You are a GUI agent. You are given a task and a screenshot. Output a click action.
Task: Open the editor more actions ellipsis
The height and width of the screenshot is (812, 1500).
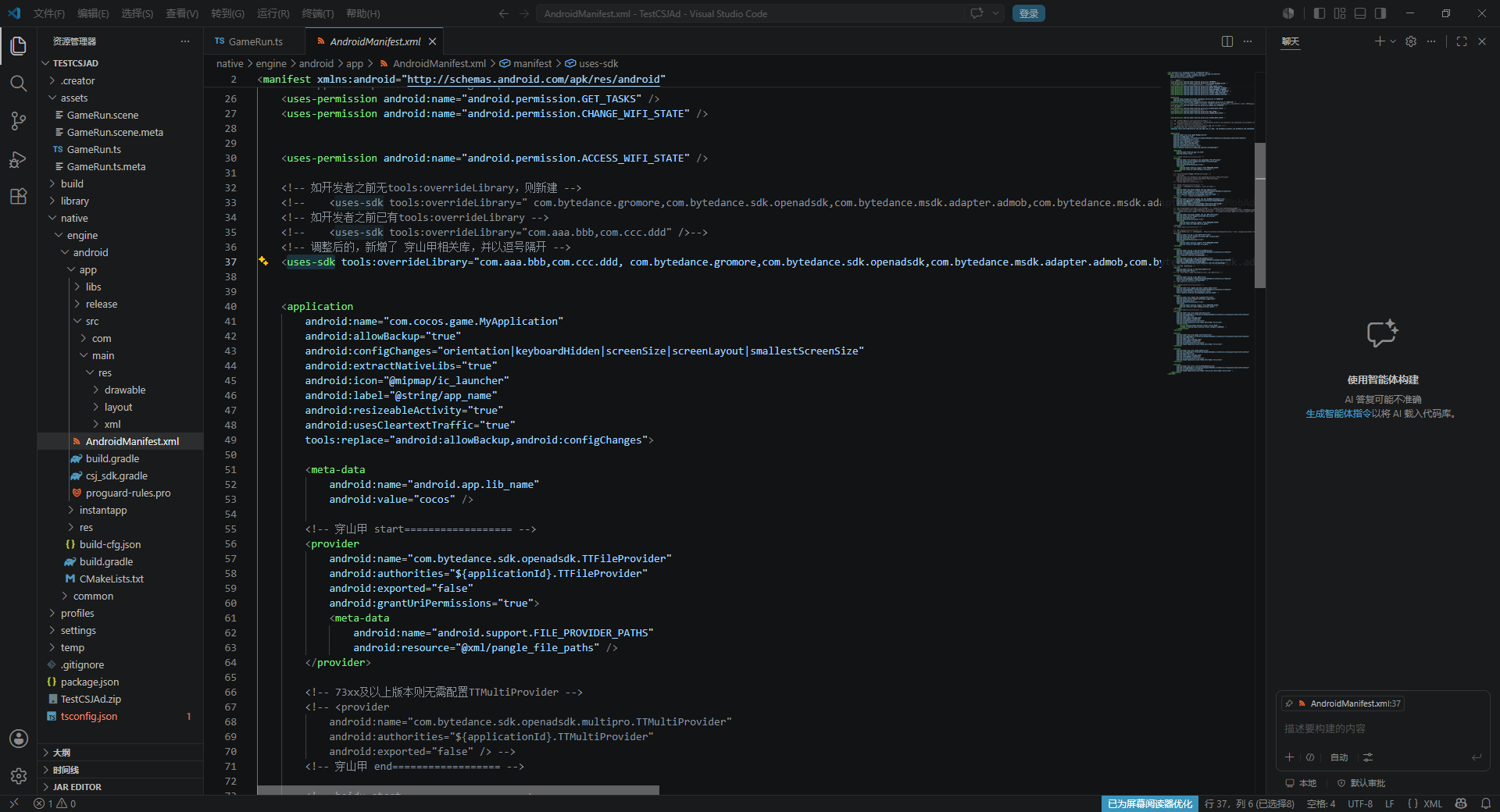[1248, 41]
